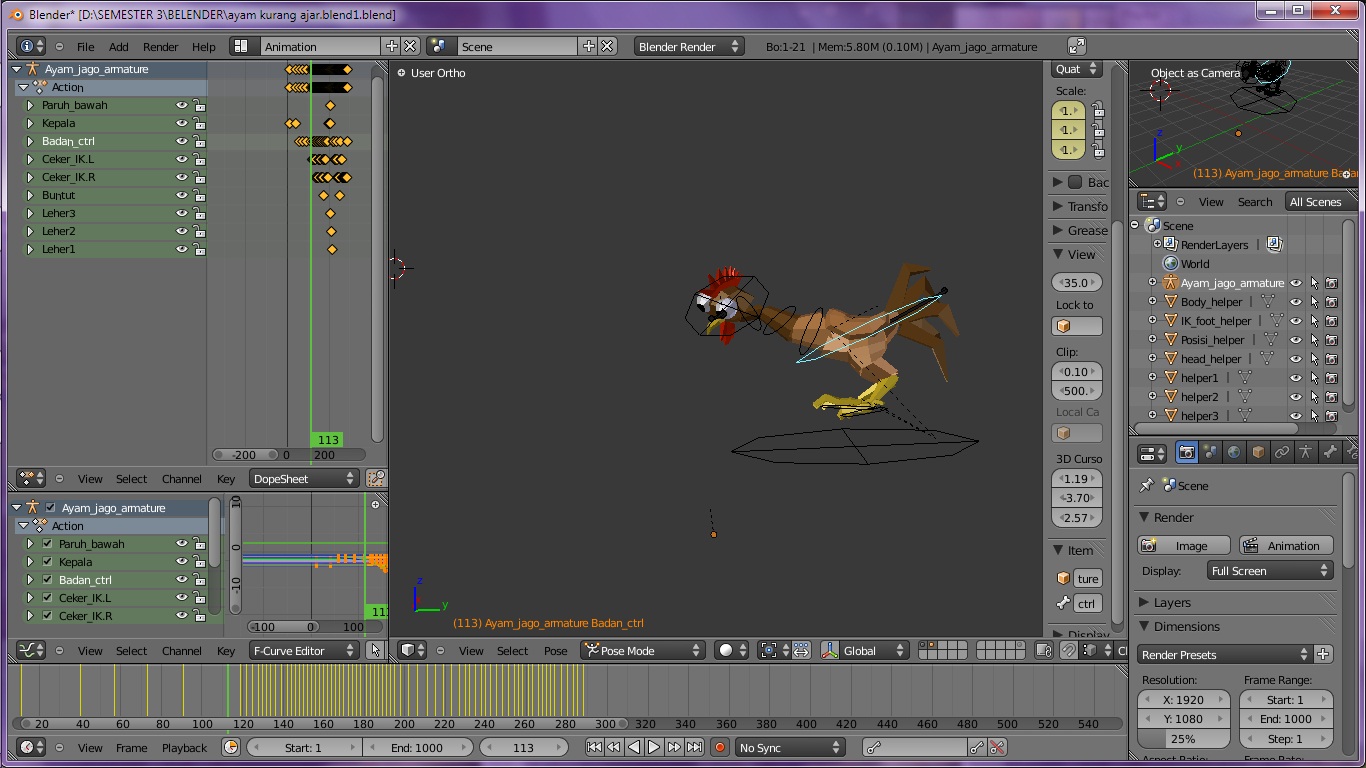Click the lock icon on the Kepala channel
This screenshot has height=768, width=1366.
pyautogui.click(x=199, y=124)
